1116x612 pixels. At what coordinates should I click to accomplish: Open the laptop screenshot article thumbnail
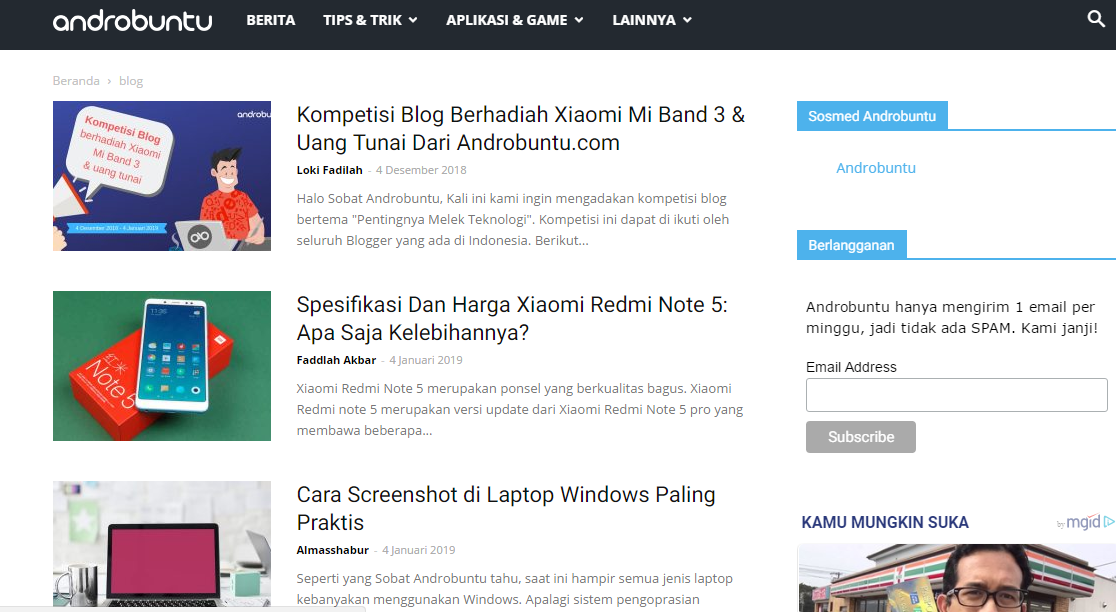coord(162,544)
